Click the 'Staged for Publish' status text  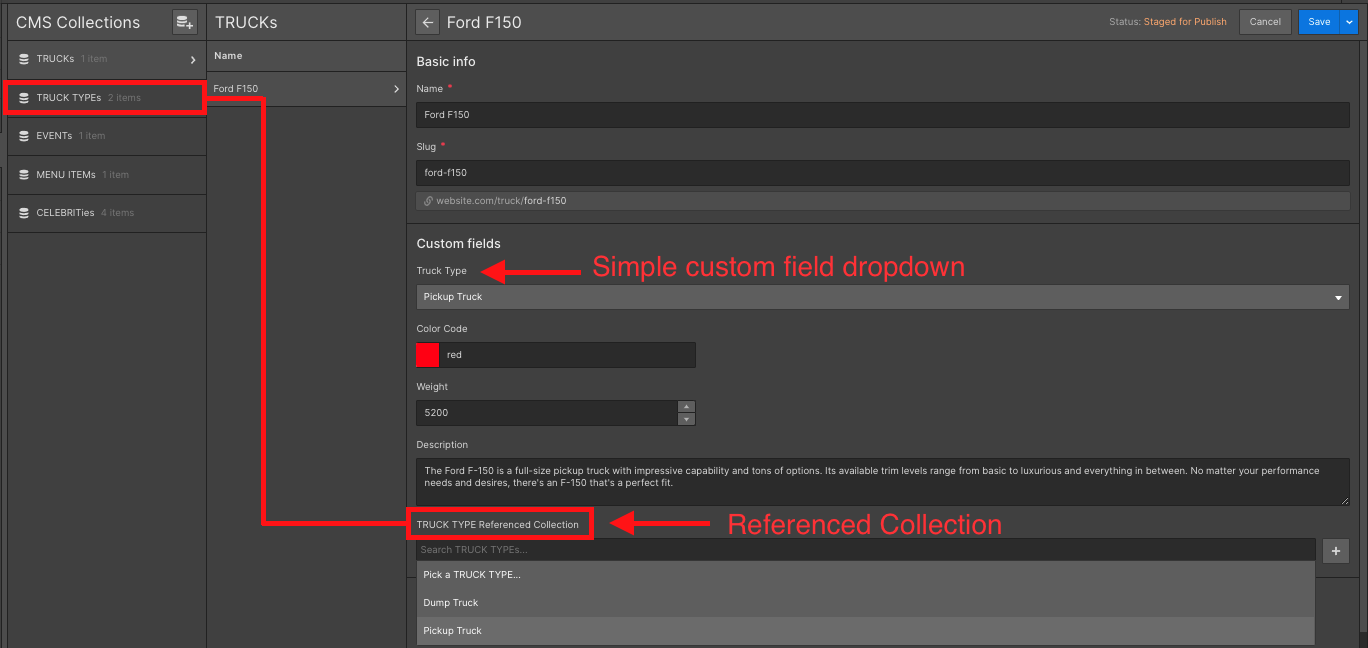pyautogui.click(x=1185, y=22)
